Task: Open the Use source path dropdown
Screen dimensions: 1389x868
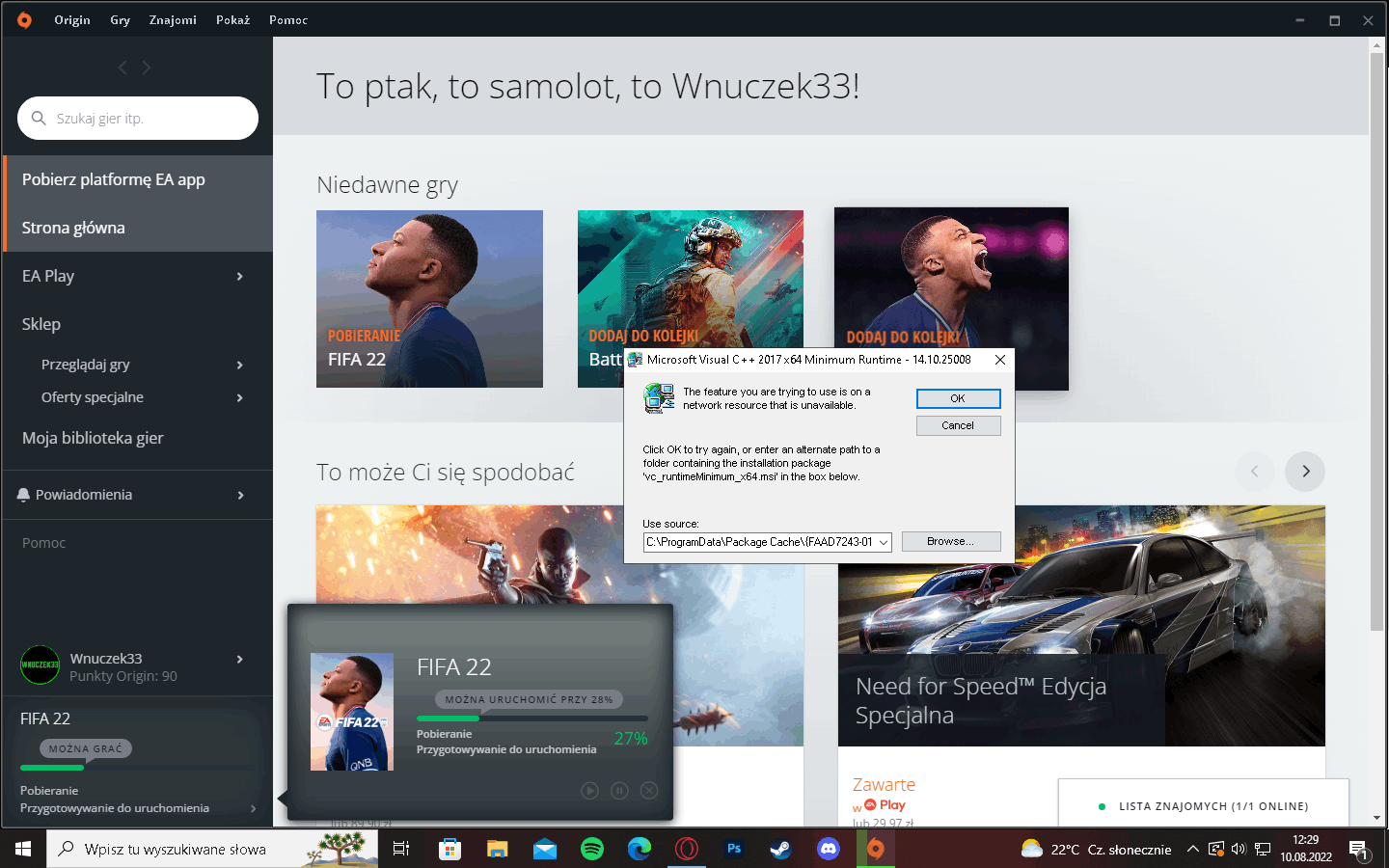Action: [x=883, y=542]
